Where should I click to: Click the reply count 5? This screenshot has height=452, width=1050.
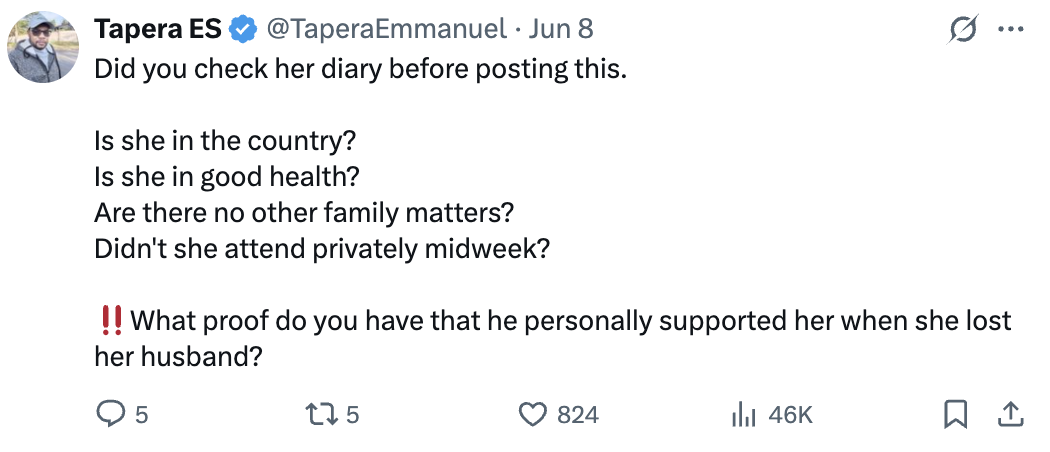pyautogui.click(x=141, y=415)
